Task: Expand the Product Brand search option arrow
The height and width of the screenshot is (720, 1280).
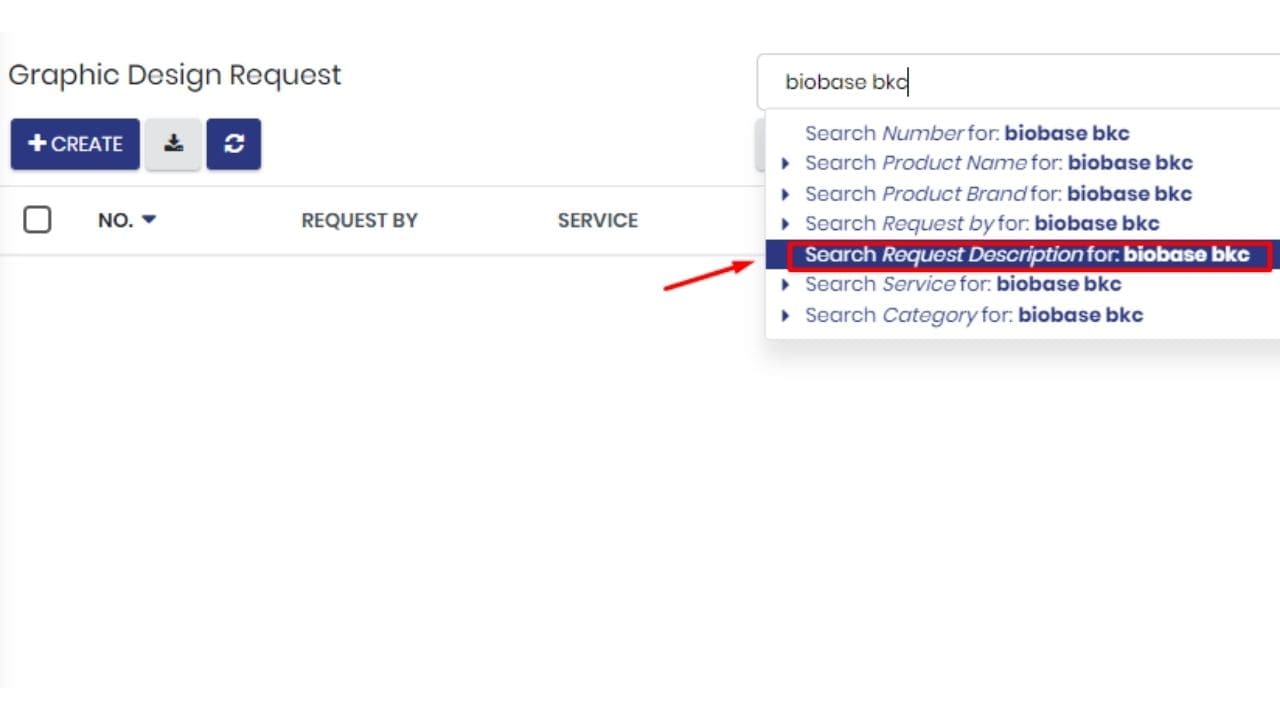Action: tap(785, 194)
